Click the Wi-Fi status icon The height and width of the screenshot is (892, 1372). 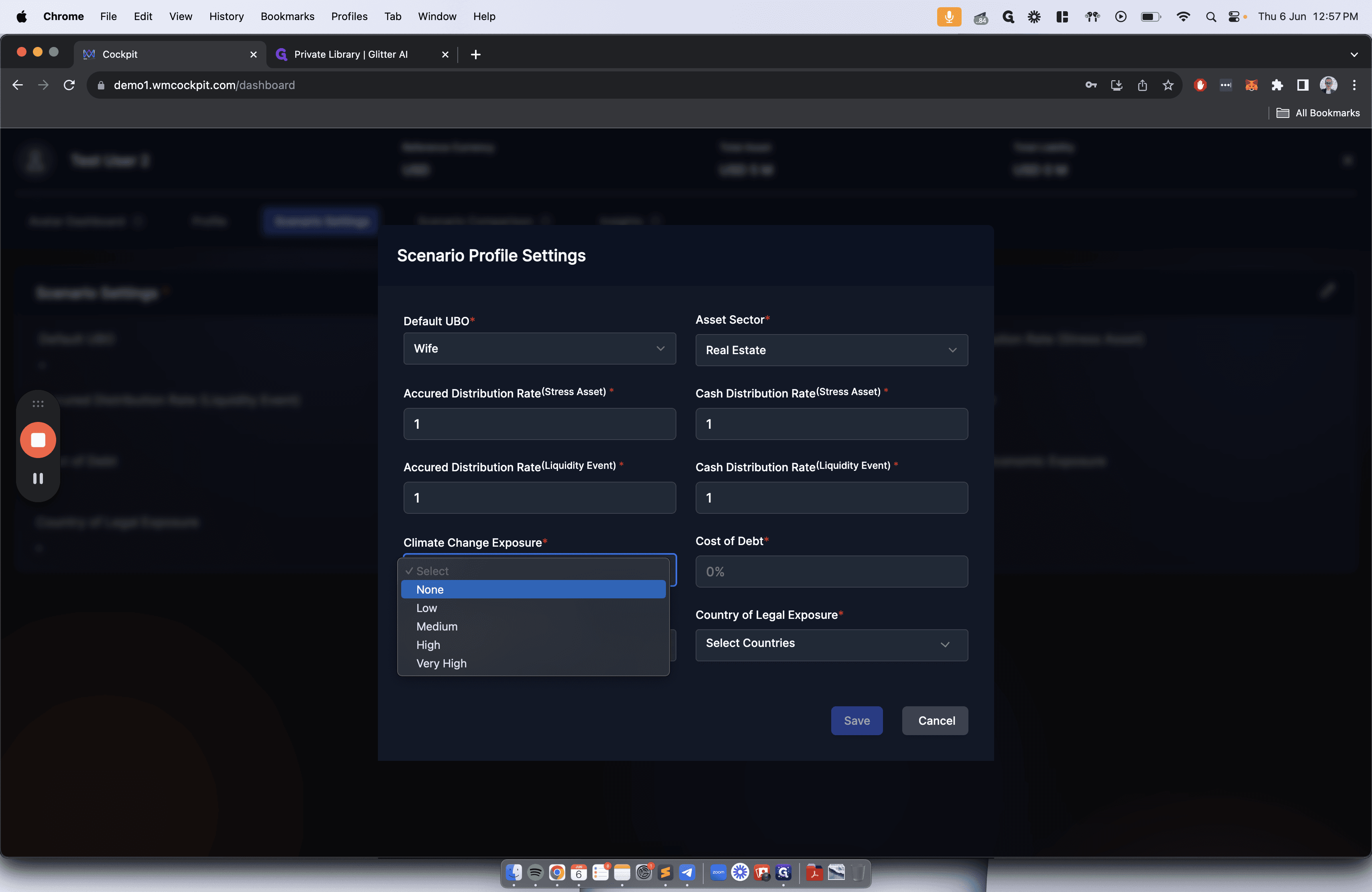point(1183,17)
